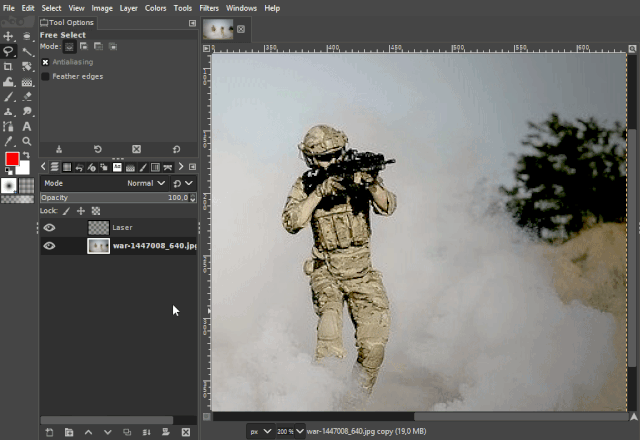Open the Select menu

point(51,8)
